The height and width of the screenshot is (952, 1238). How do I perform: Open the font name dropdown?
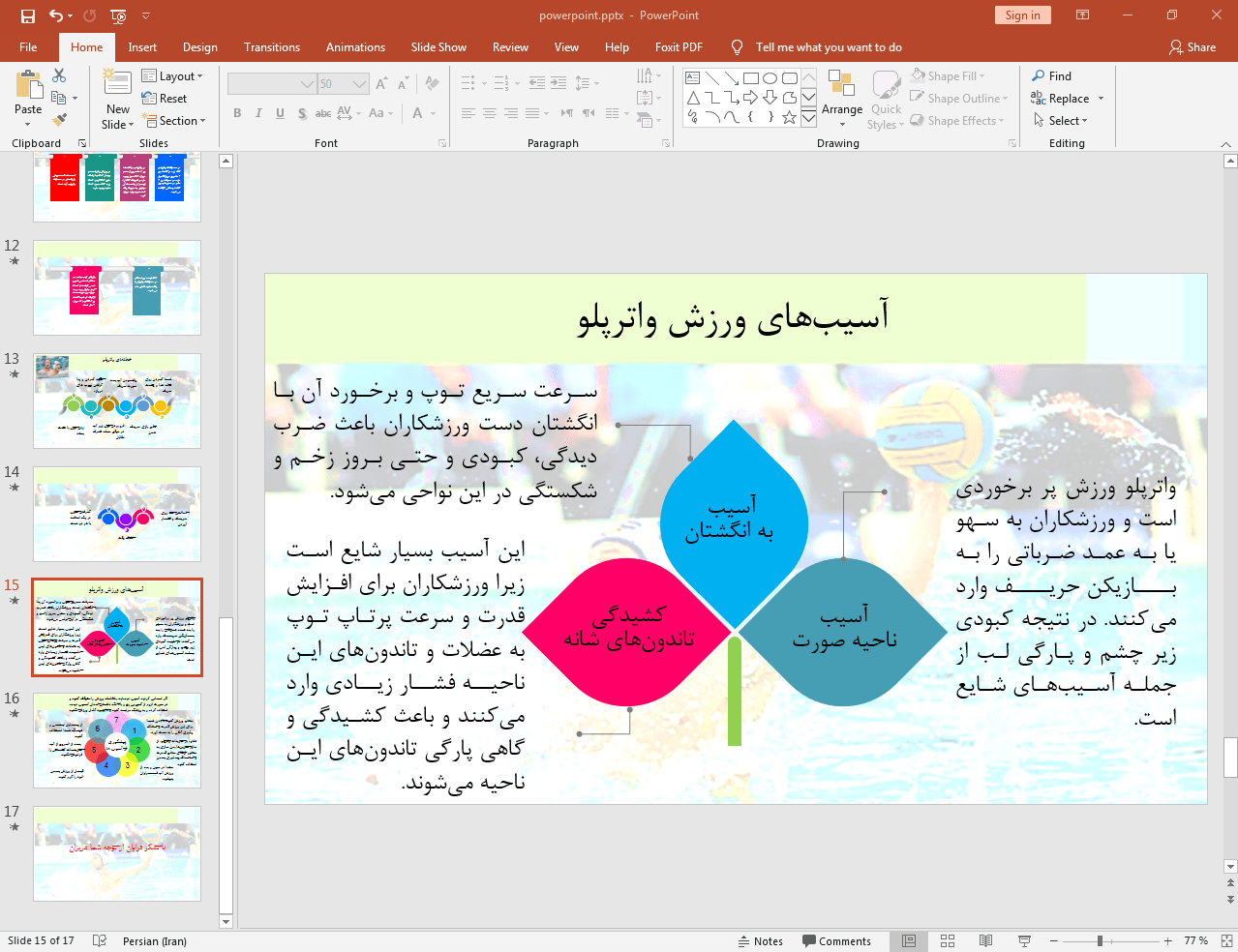[x=307, y=84]
